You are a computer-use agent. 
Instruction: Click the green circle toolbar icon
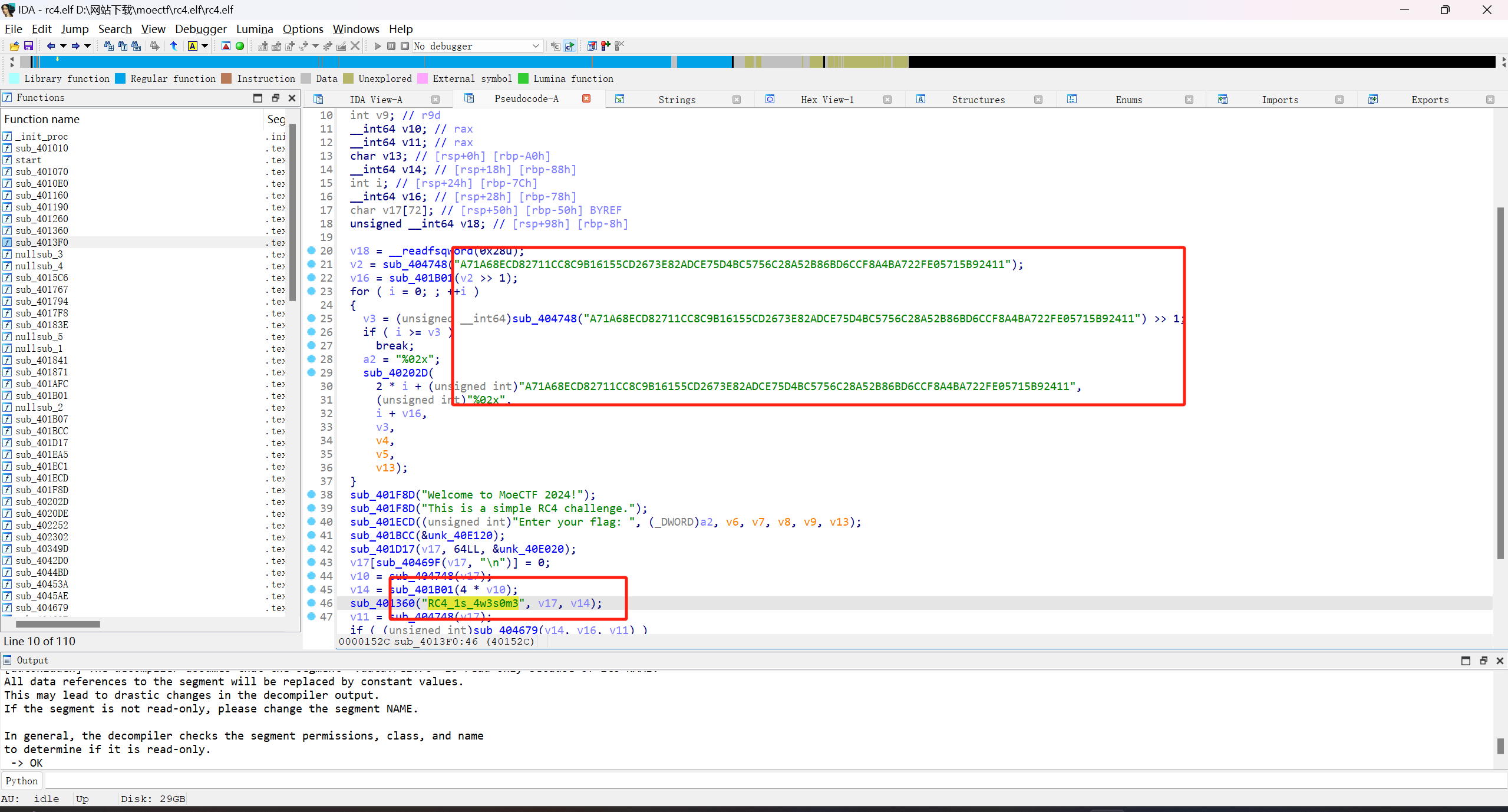tap(240, 46)
